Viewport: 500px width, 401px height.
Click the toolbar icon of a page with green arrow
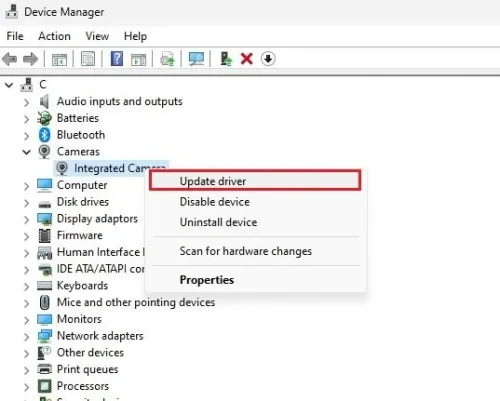tap(167, 59)
